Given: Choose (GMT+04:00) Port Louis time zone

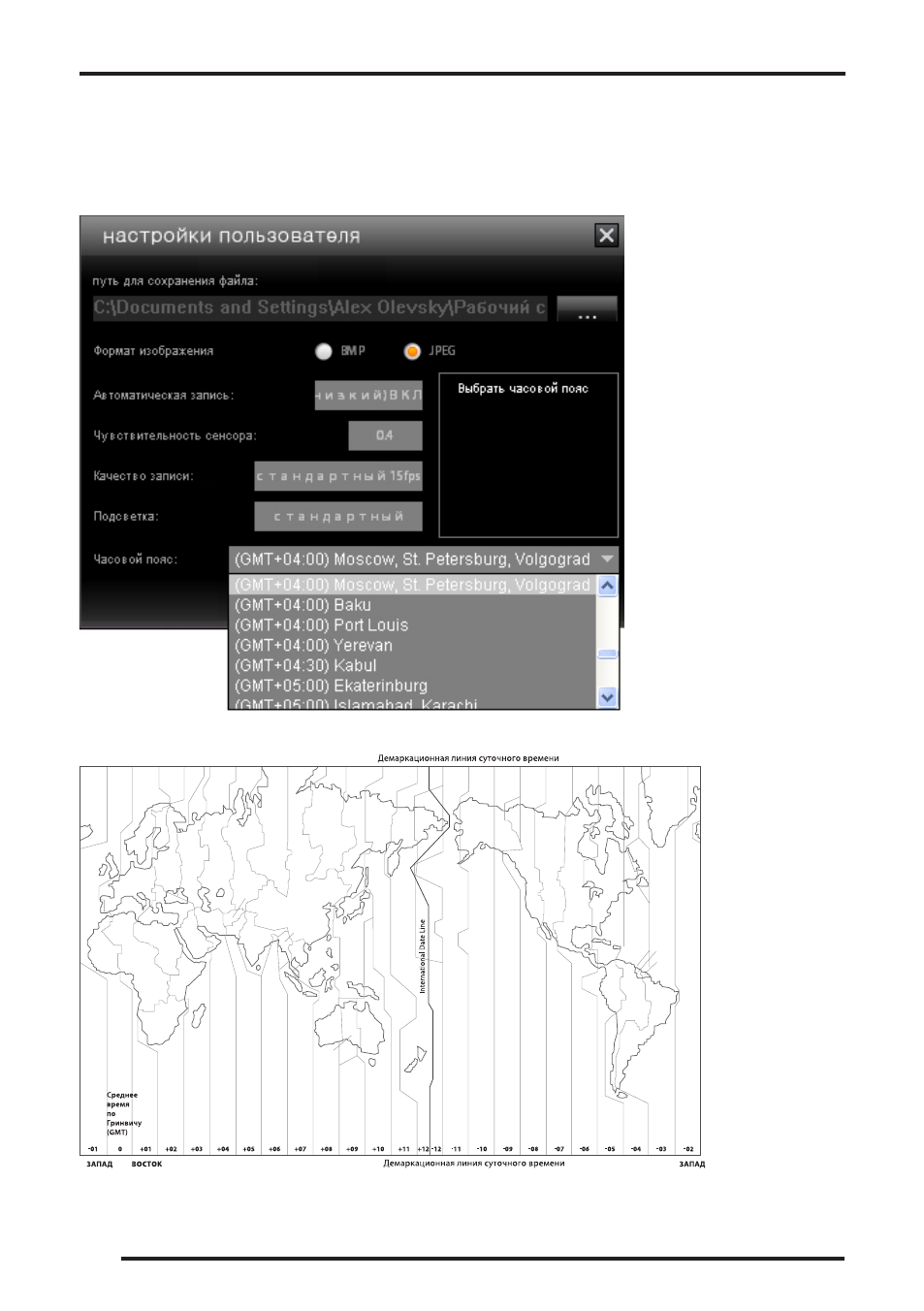Looking at the screenshot, I should coord(412,625).
